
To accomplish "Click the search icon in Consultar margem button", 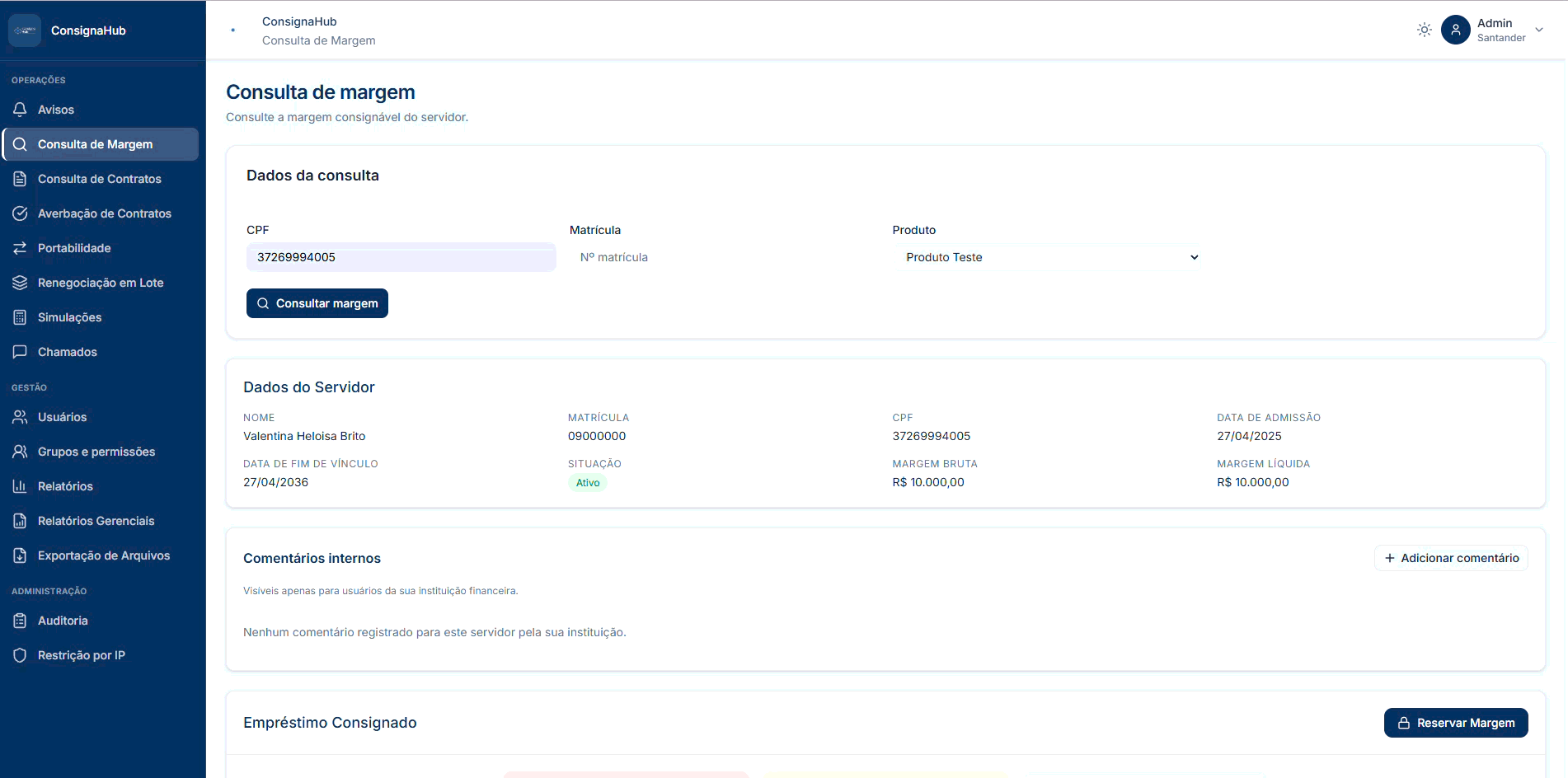I will click(263, 303).
